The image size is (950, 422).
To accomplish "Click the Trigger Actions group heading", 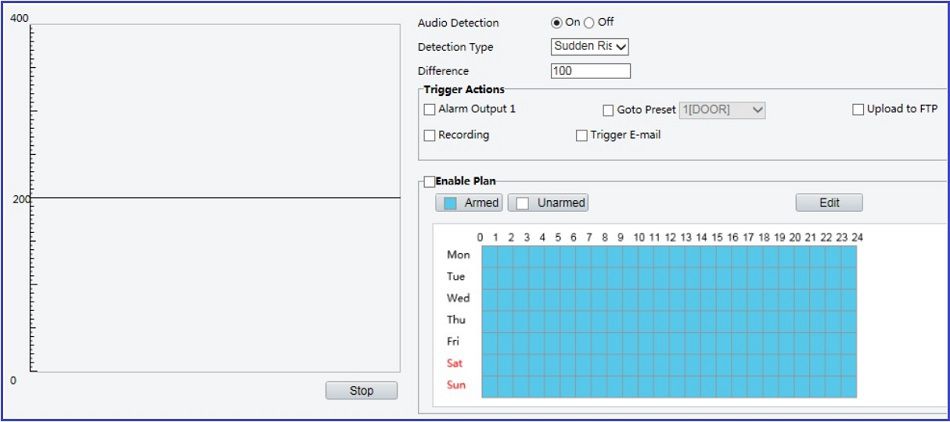I will 464,90.
